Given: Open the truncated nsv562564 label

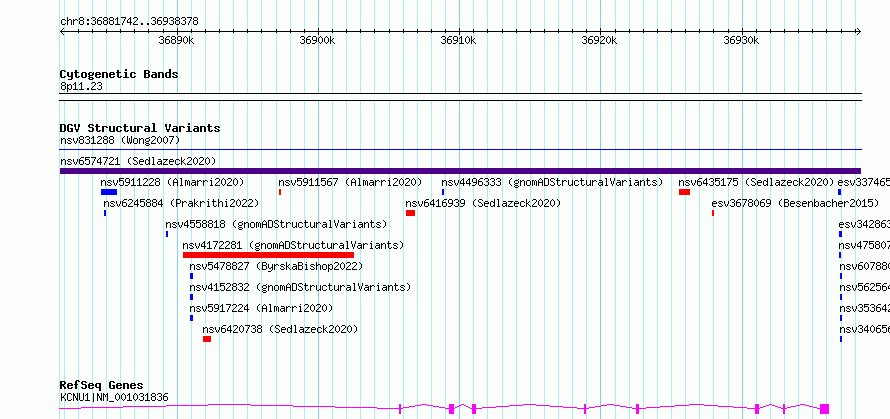Looking at the screenshot, I should point(864,287).
